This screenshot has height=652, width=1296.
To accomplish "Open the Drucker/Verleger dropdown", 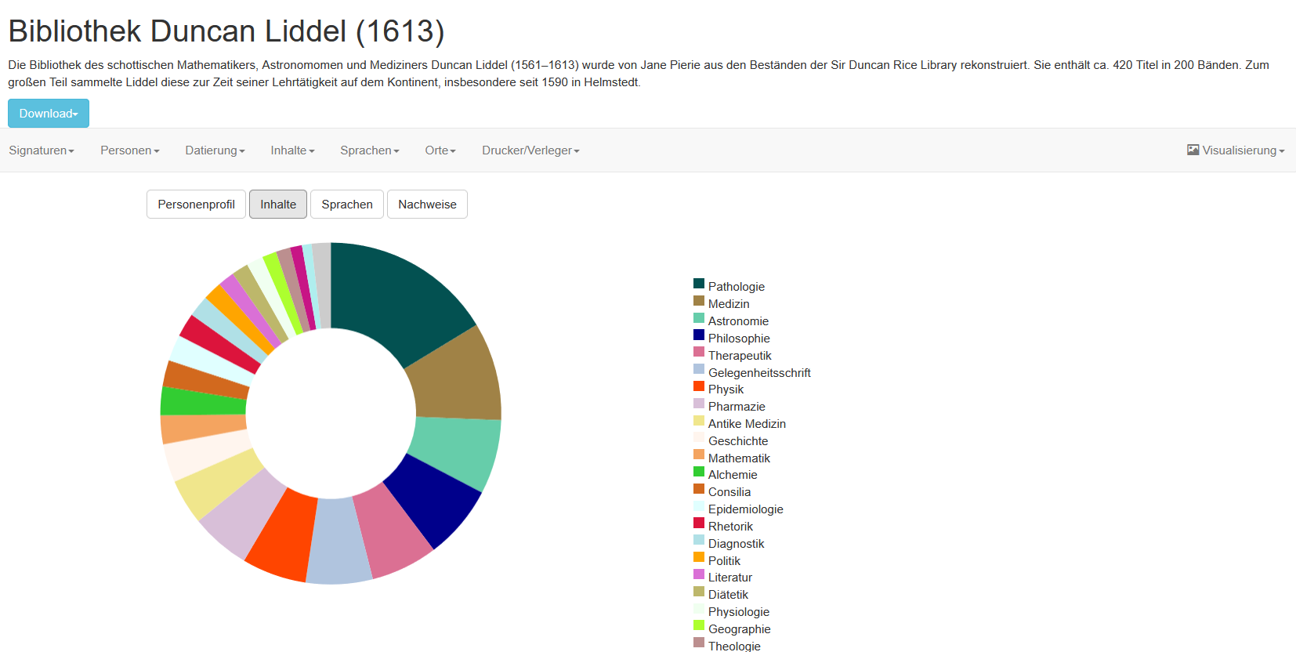I will (x=530, y=150).
